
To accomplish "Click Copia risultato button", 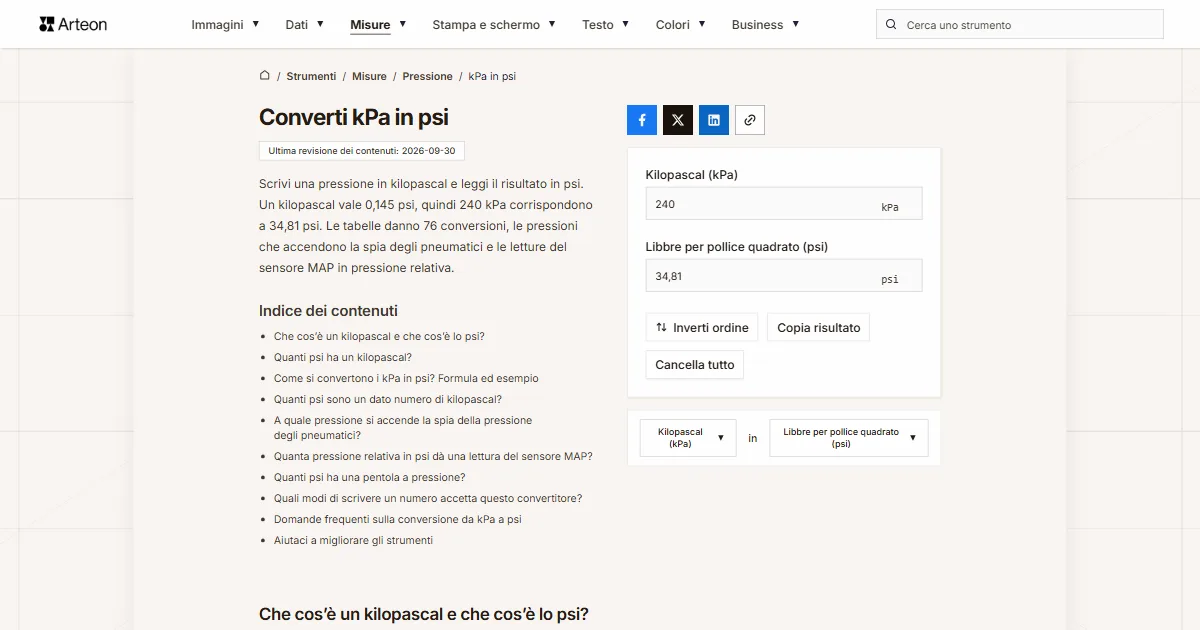I will point(819,328).
